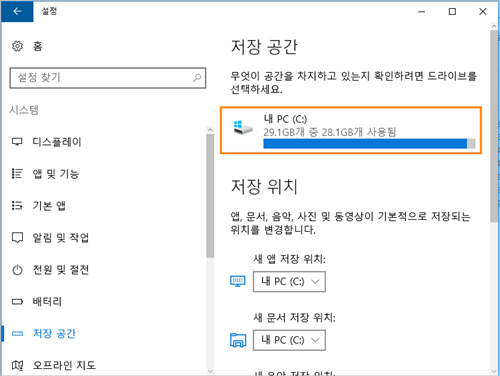Close the 설정 window
This screenshot has height=376, width=500.
483,11
